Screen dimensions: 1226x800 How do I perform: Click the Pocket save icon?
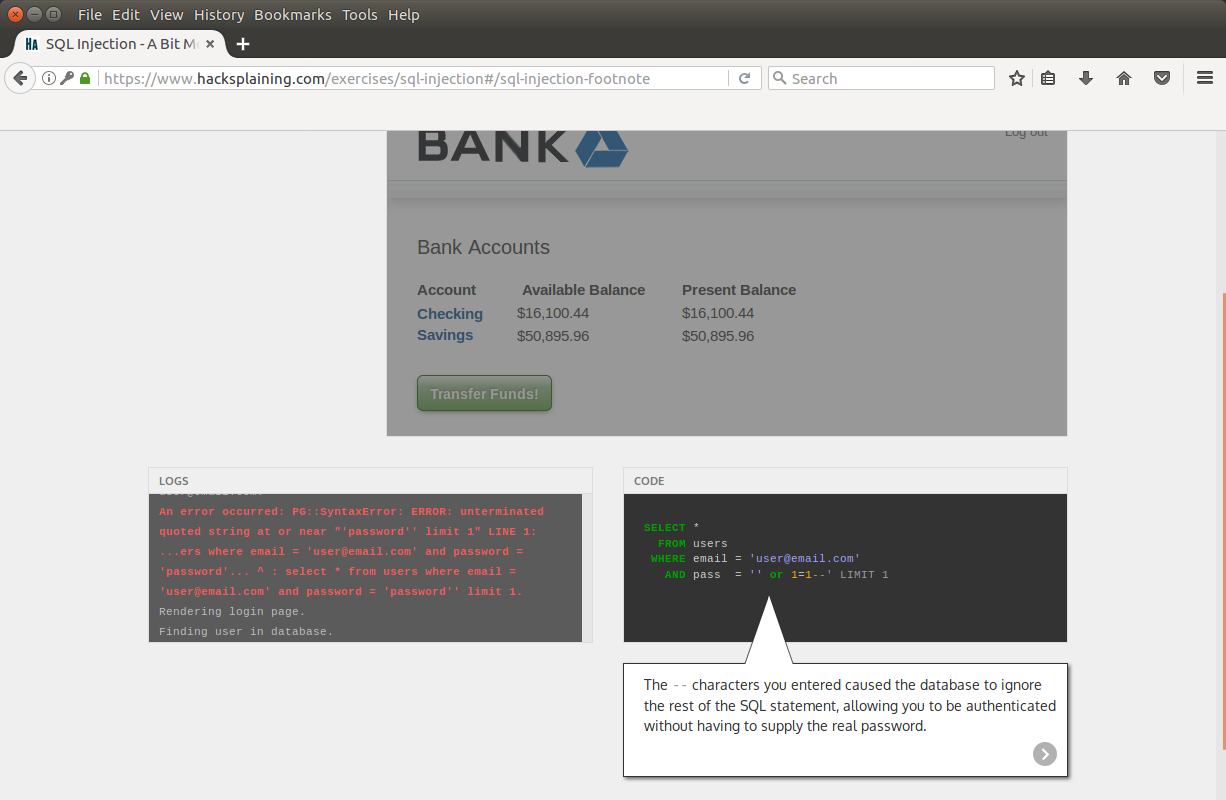coord(1162,78)
